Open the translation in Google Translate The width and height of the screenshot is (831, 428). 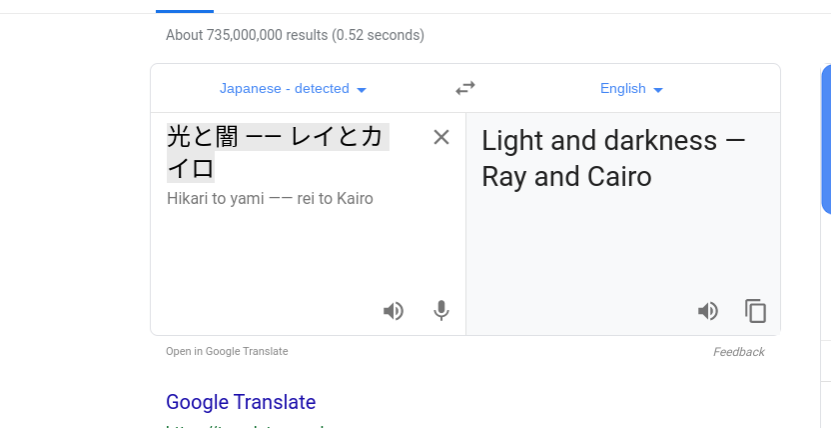[227, 351]
